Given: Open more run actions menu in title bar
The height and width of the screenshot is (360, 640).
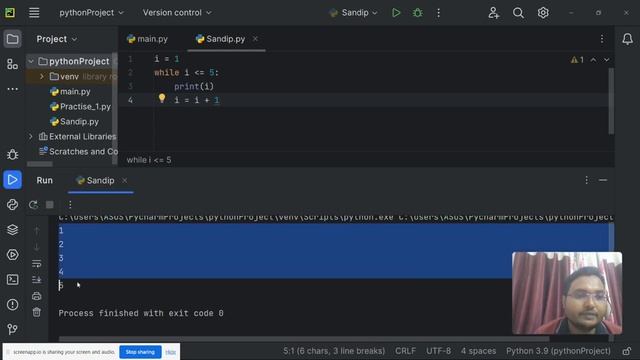Looking at the screenshot, I should coord(438,13).
